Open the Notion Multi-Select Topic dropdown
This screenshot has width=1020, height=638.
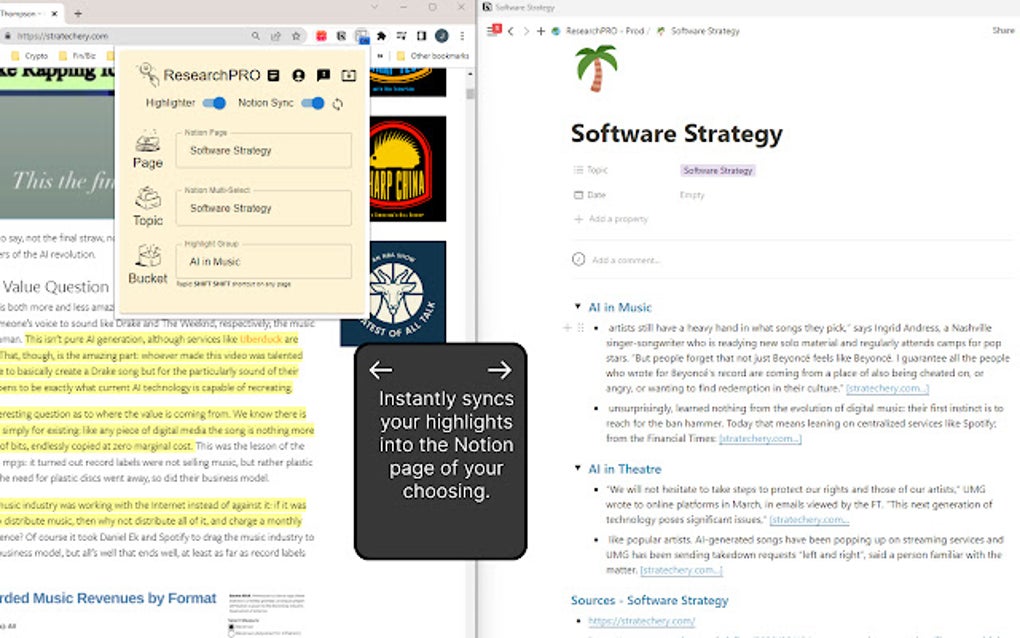click(x=263, y=208)
